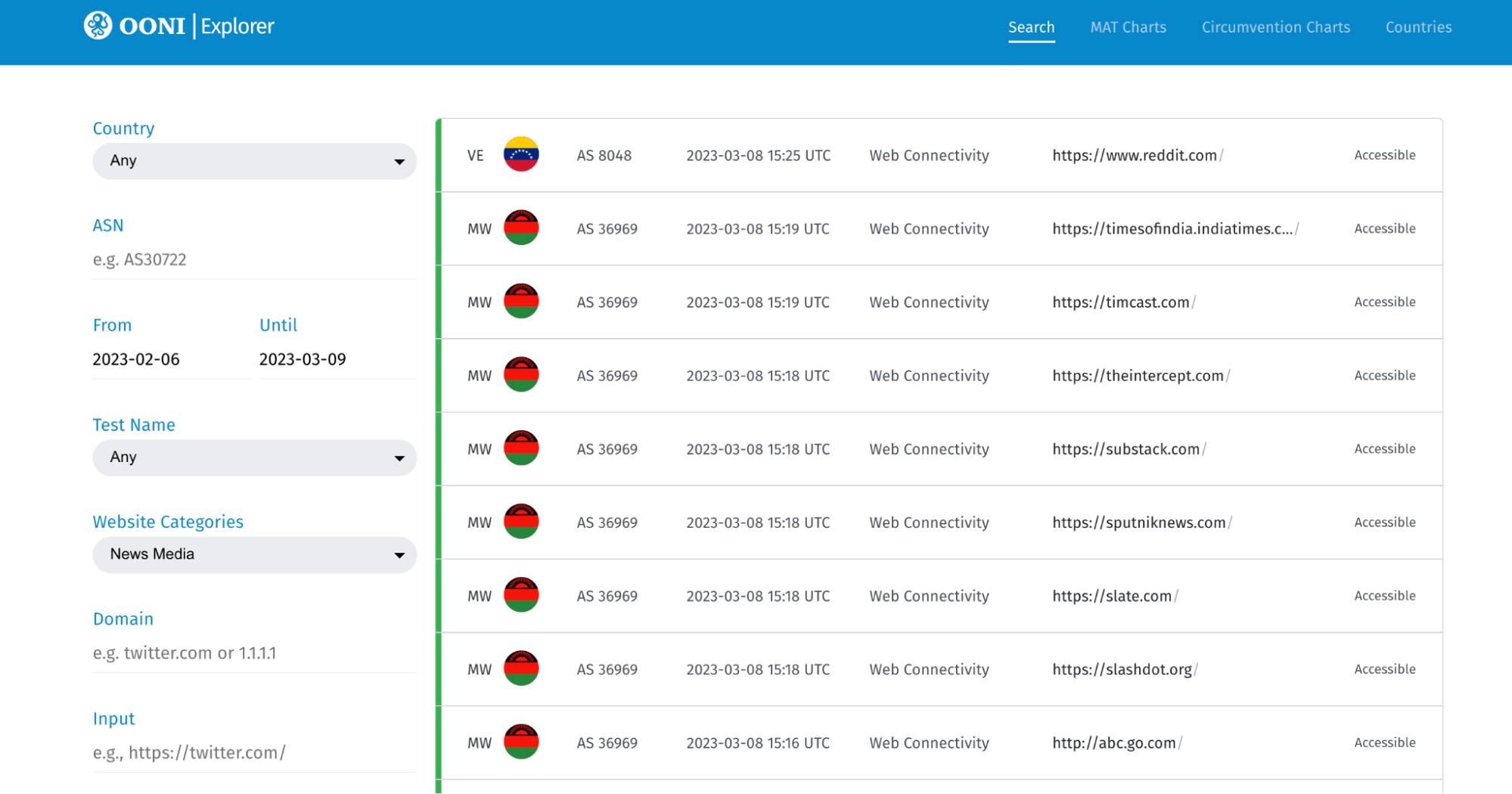The width and height of the screenshot is (1512, 794).
Task: Open the reddit.com measurement result
Action: point(1134,156)
